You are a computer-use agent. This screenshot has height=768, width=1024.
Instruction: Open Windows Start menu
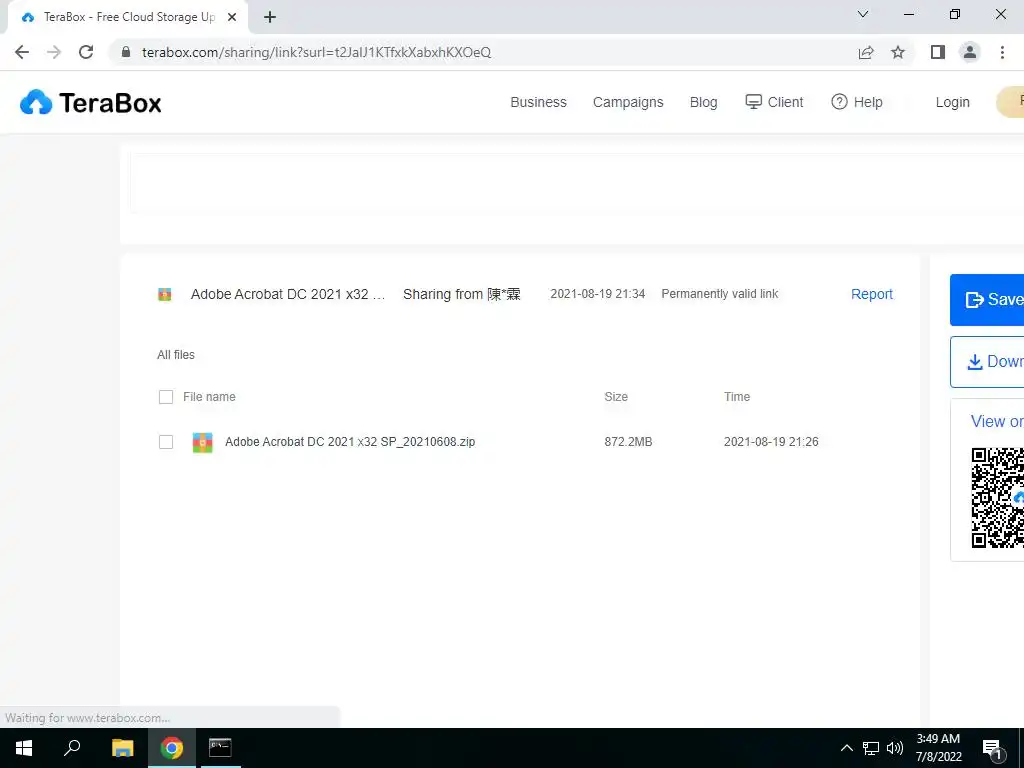point(24,748)
